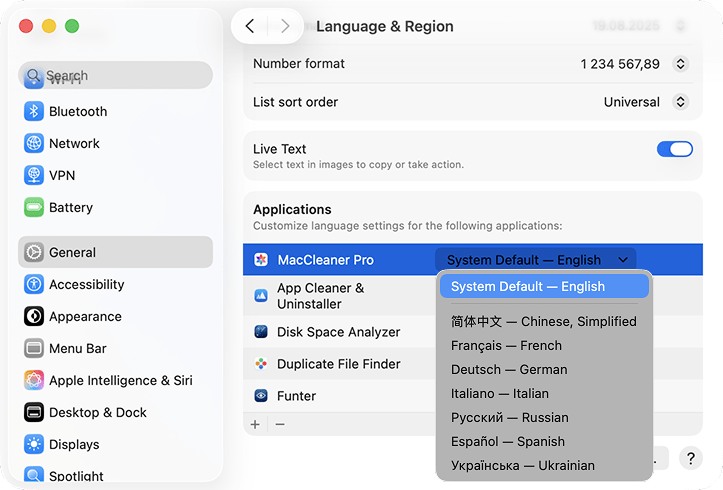Click the Spotlight magnifier icon

pos(34,474)
